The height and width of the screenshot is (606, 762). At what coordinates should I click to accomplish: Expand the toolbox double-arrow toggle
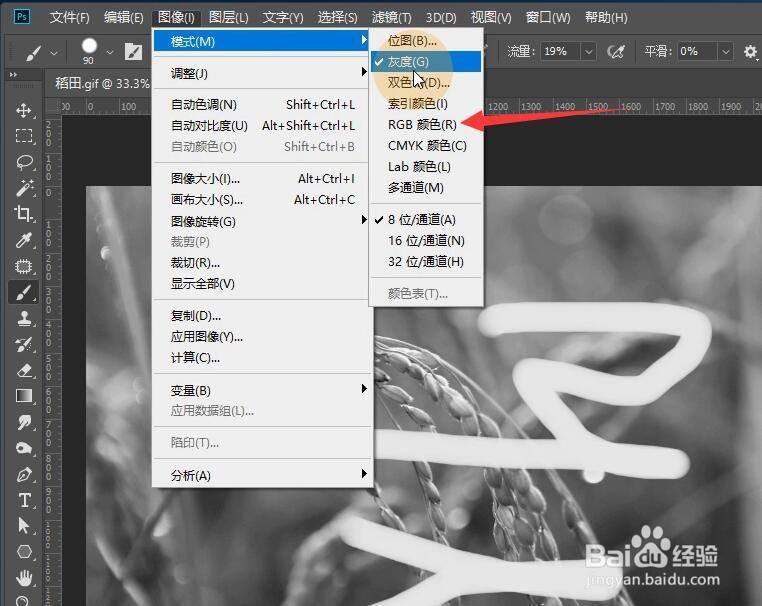pos(13,75)
